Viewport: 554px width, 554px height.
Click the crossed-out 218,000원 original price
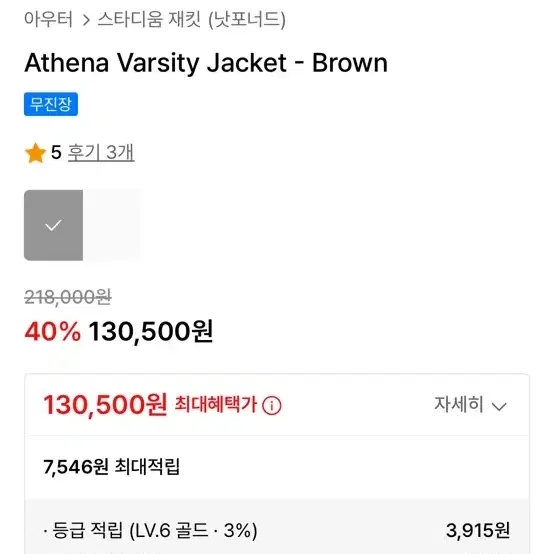click(68, 297)
